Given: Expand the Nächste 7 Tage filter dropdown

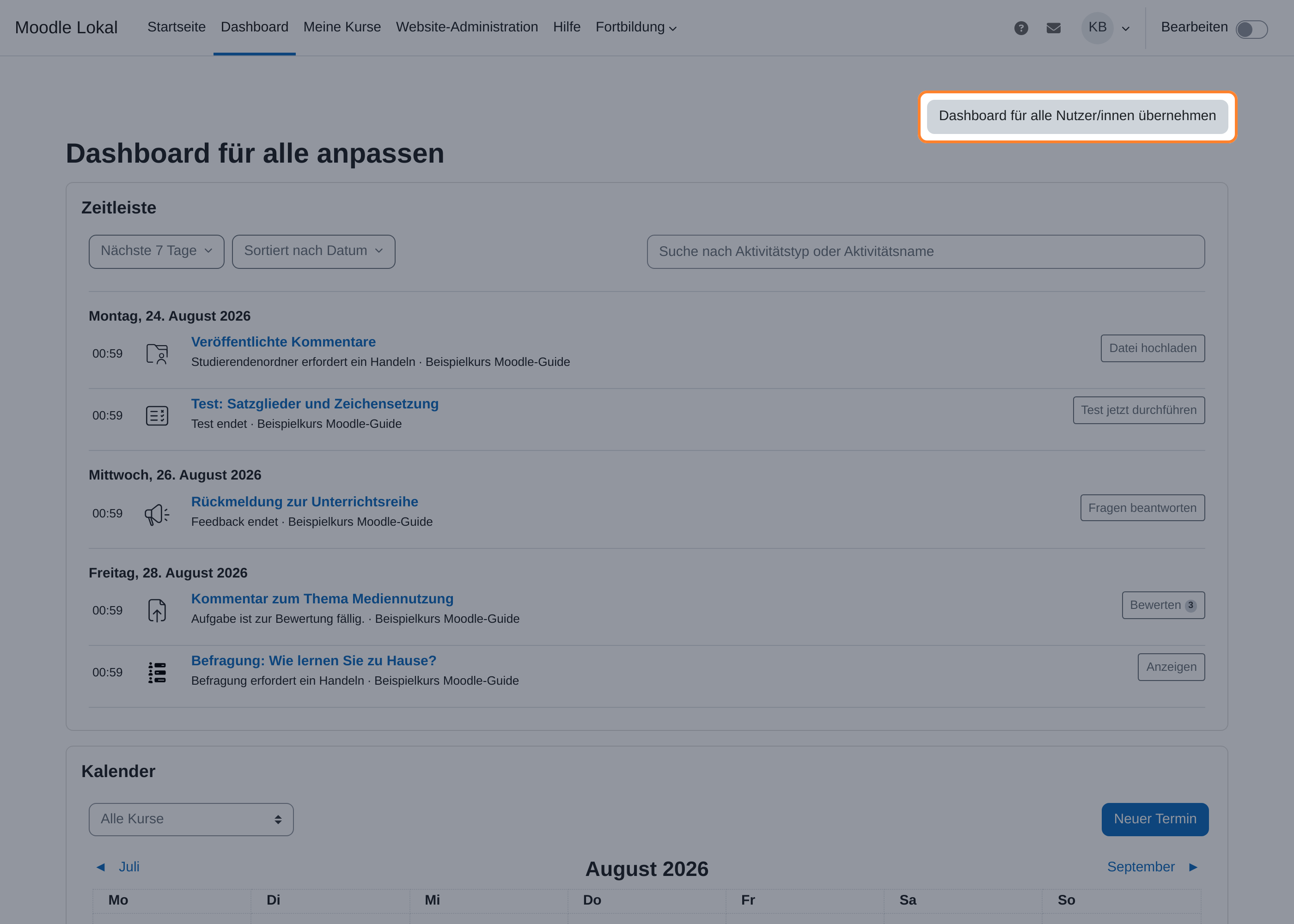Looking at the screenshot, I should [x=157, y=251].
